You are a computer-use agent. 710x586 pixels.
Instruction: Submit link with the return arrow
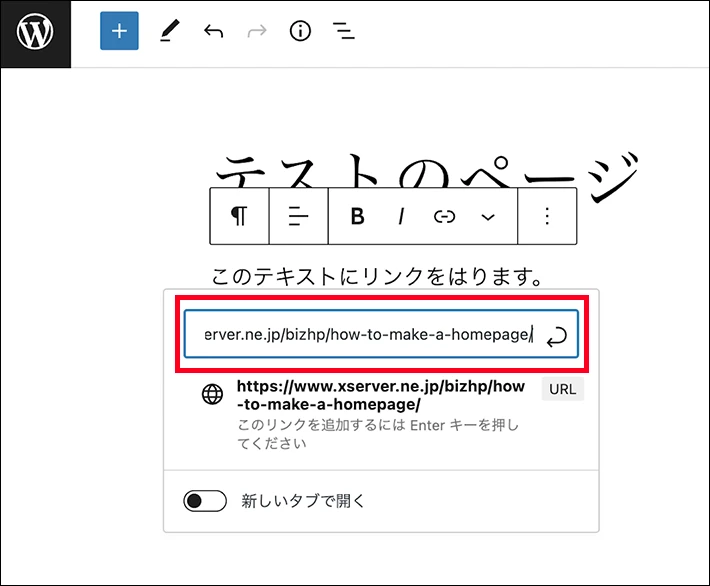click(x=556, y=336)
